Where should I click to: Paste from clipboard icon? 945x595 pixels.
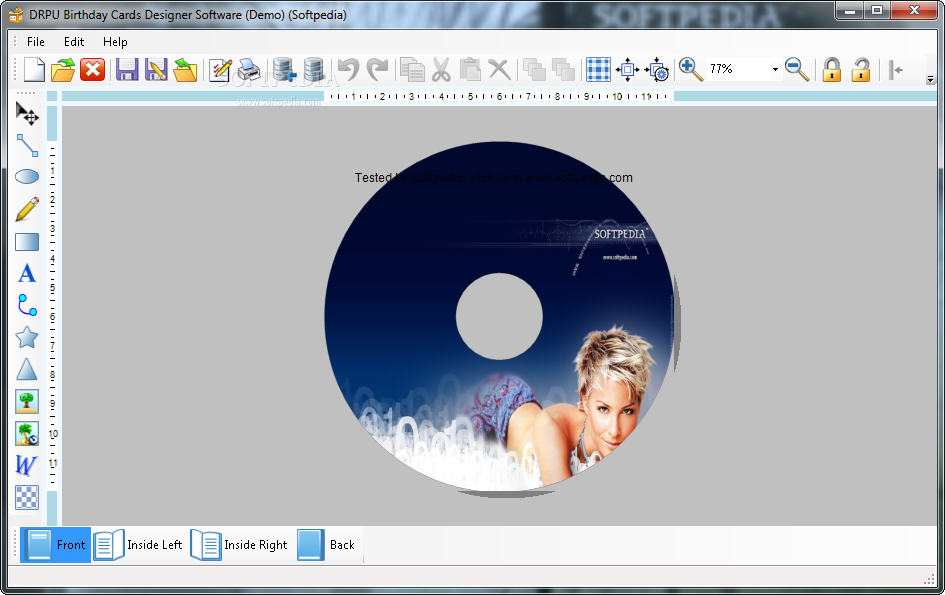tap(470, 69)
